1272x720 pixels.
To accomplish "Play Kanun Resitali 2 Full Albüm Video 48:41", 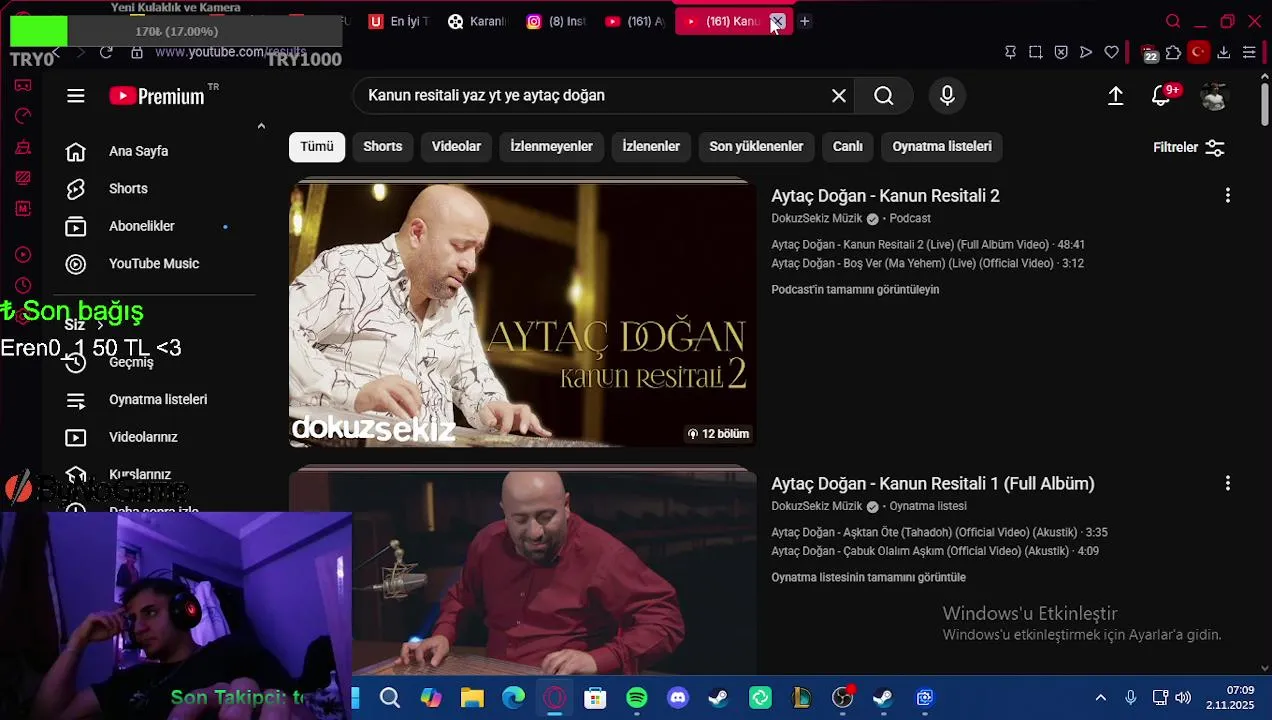I will pos(928,245).
